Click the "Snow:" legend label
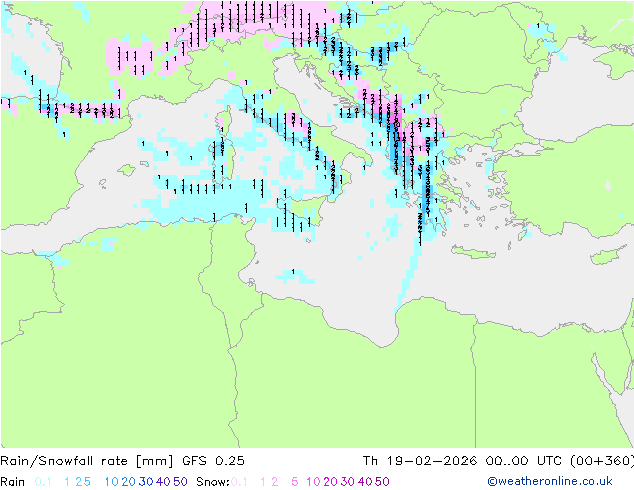The height and width of the screenshot is (490, 634). click(213, 482)
